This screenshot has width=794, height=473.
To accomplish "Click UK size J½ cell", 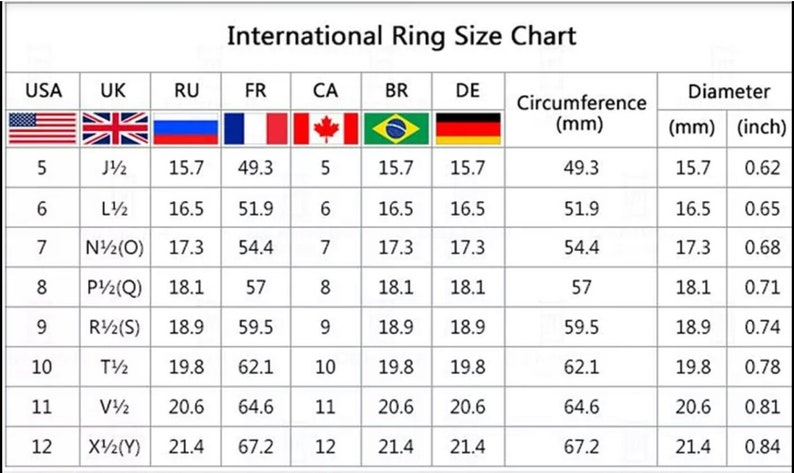I will pyautogui.click(x=114, y=168).
